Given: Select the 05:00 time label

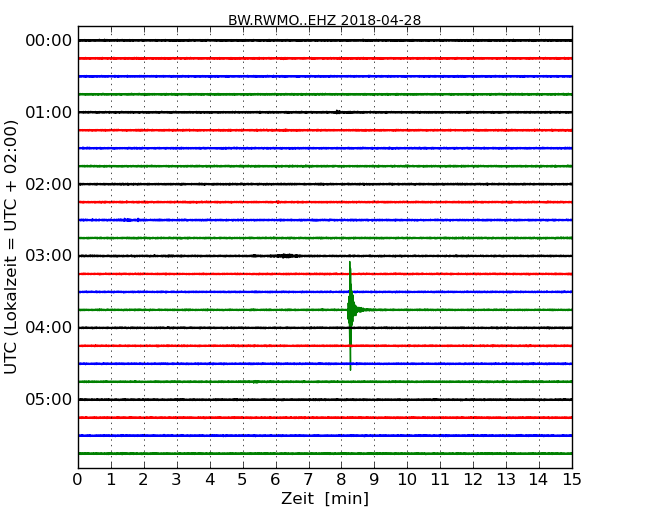Looking at the screenshot, I should [x=49, y=399].
